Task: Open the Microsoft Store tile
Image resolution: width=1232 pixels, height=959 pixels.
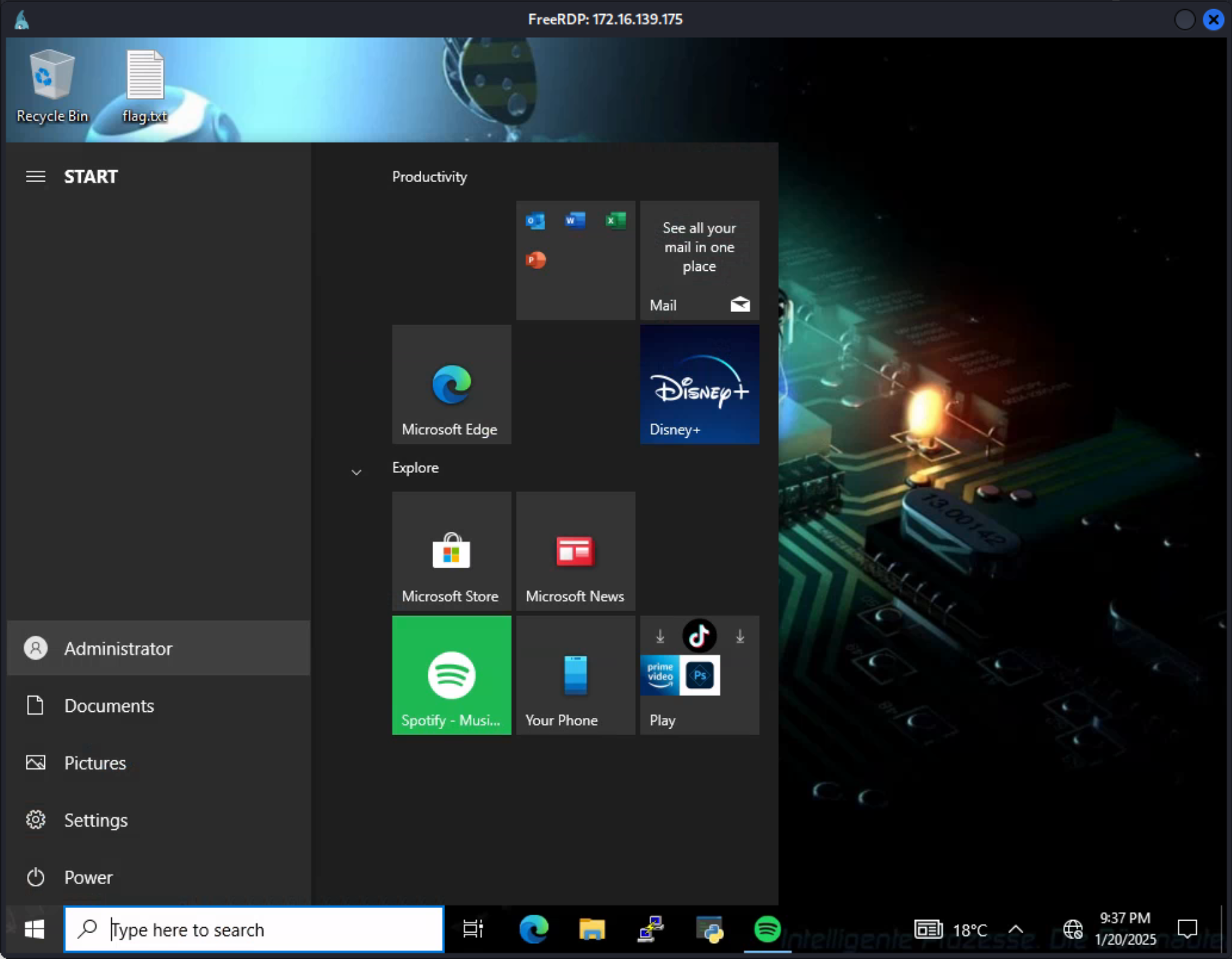Action: pyautogui.click(x=452, y=551)
